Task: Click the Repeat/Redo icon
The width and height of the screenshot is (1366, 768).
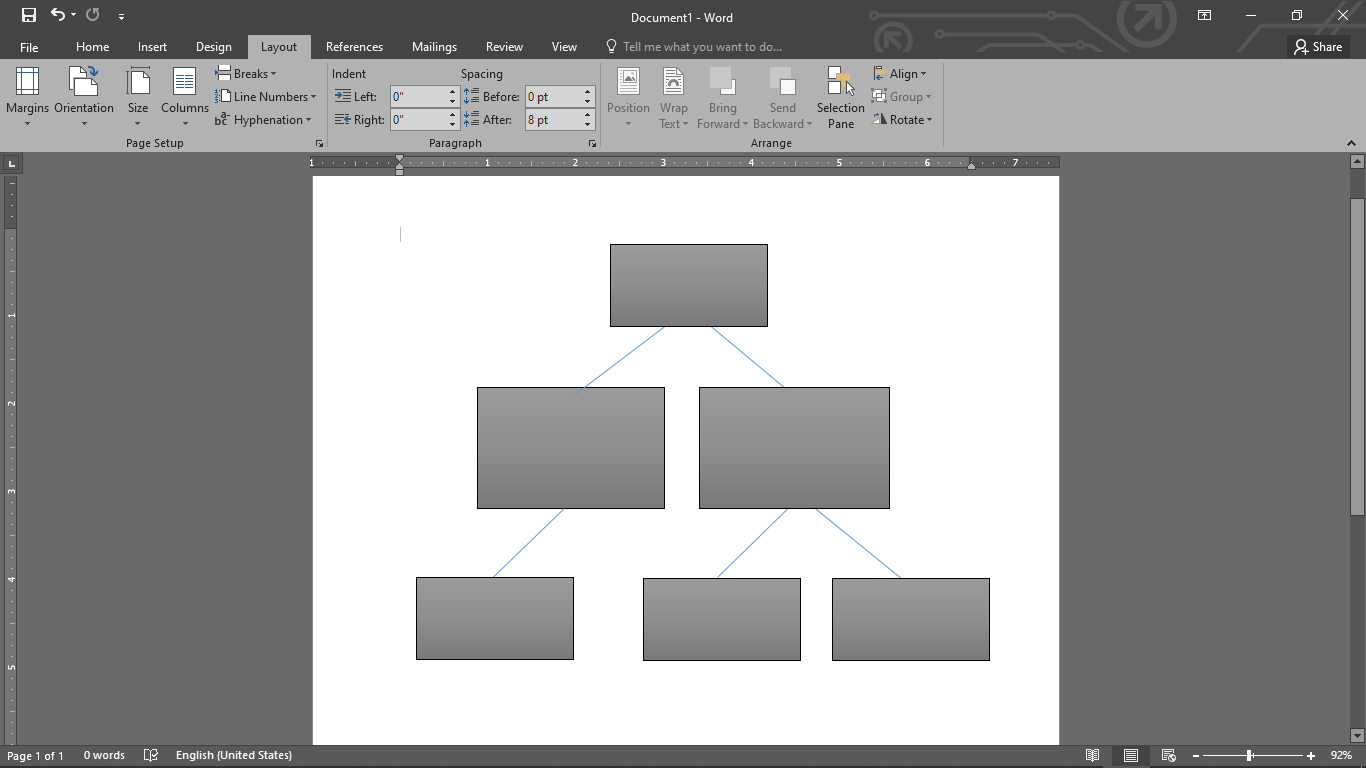Action: [93, 15]
